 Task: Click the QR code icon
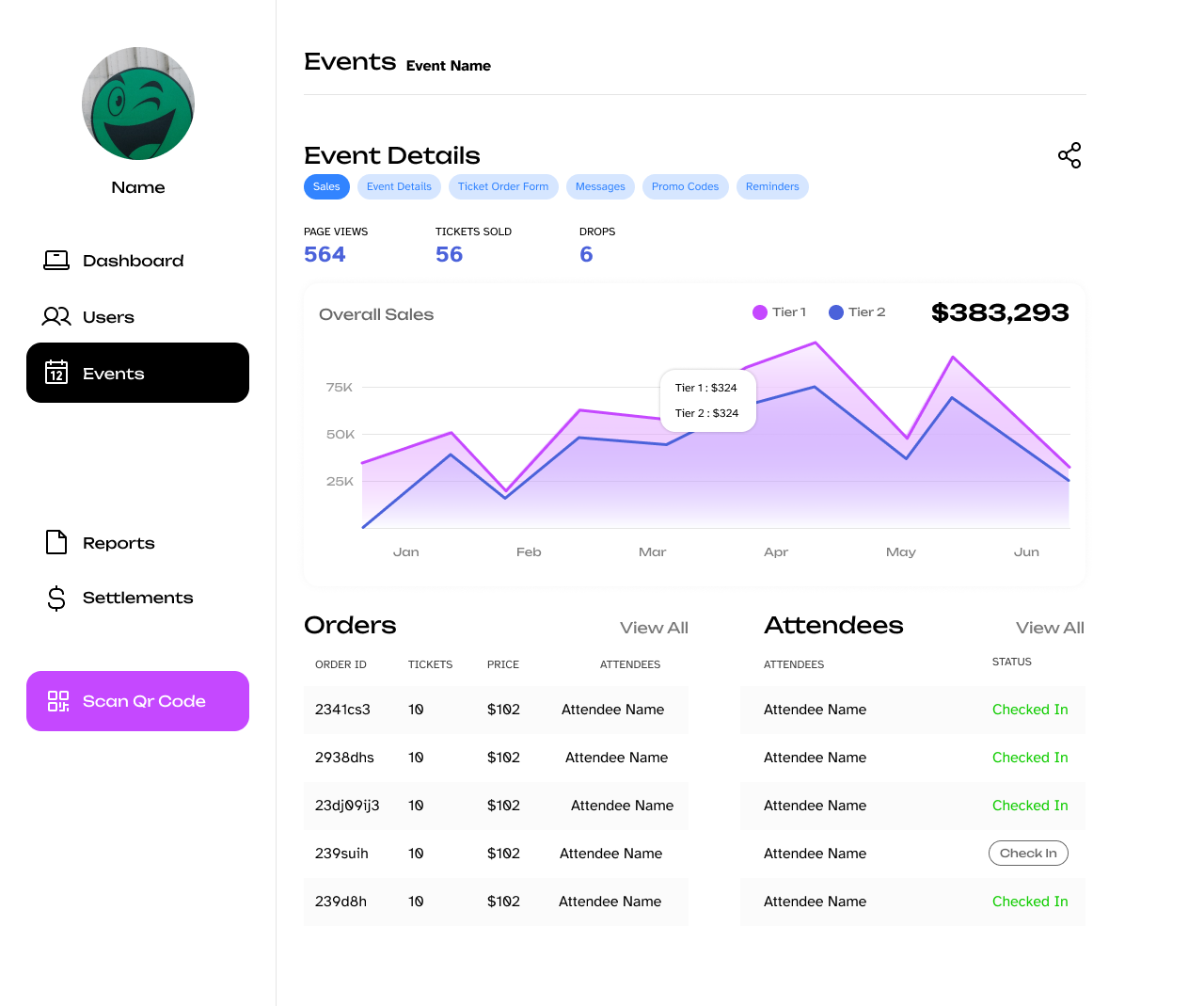58,701
